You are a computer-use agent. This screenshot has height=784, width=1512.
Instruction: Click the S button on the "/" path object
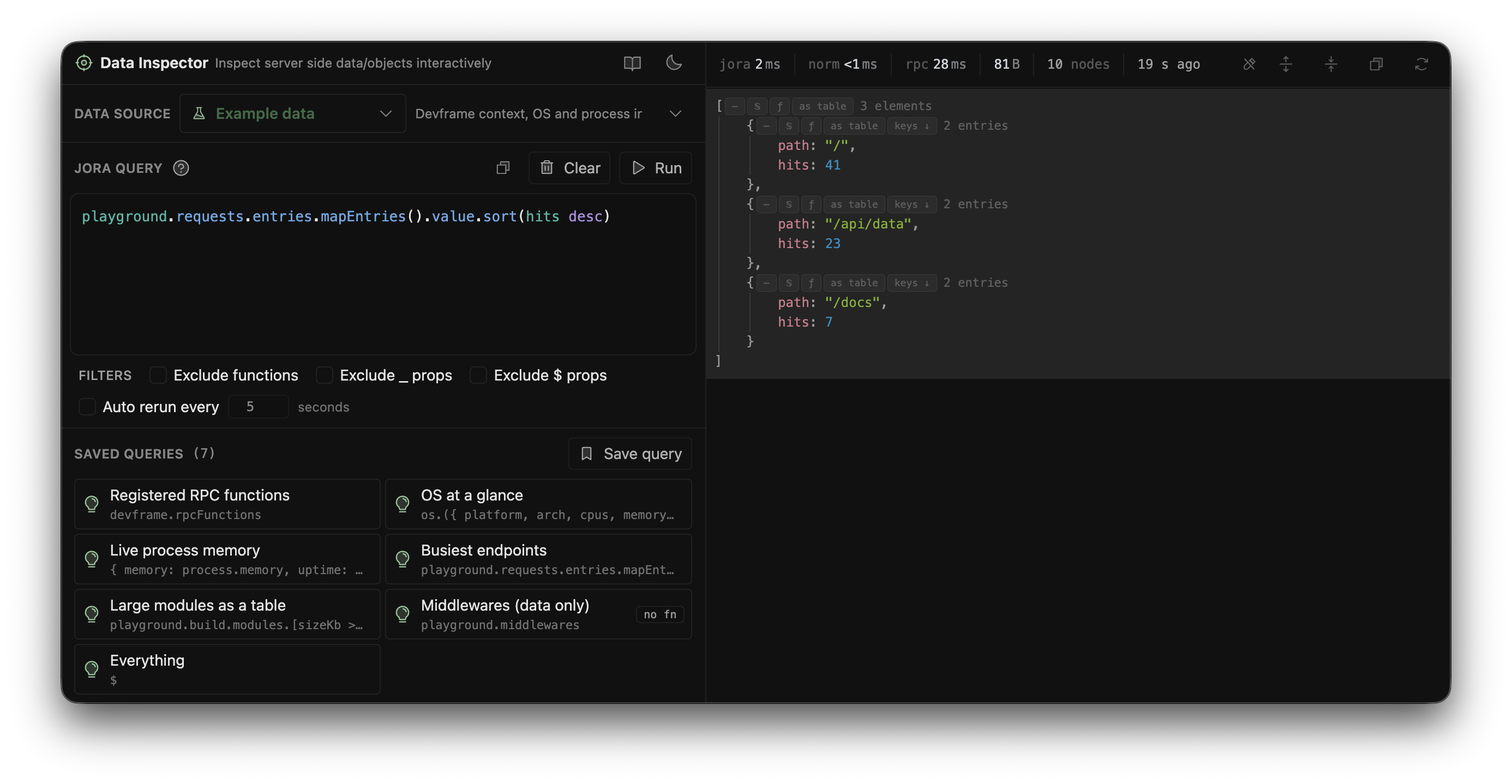tap(789, 126)
